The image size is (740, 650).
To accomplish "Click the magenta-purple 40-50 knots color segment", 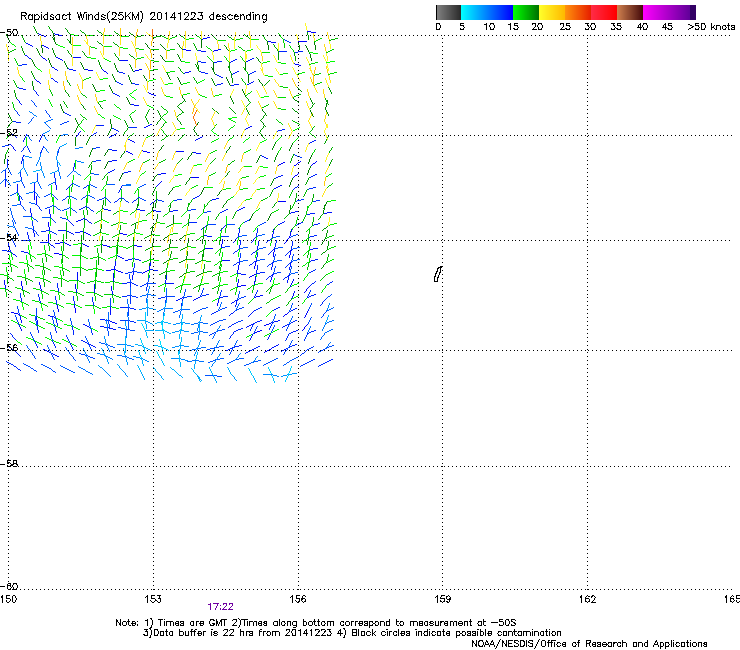I will point(669,12).
